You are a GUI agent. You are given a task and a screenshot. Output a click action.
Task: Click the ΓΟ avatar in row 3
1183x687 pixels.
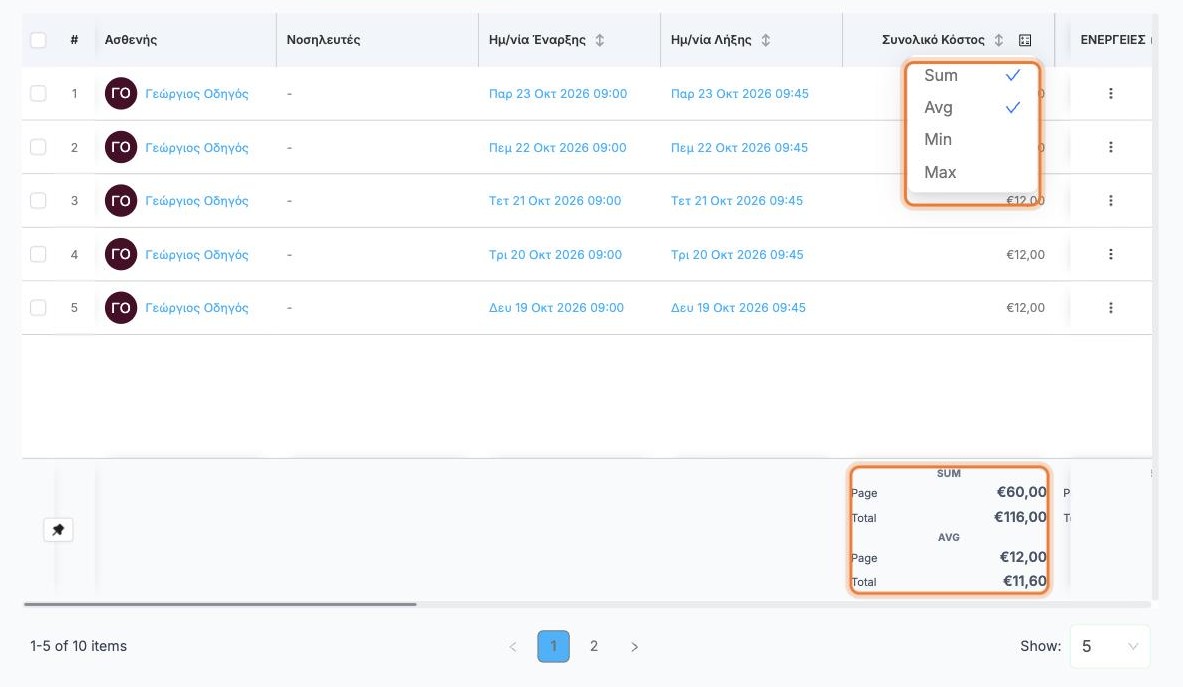click(x=121, y=201)
